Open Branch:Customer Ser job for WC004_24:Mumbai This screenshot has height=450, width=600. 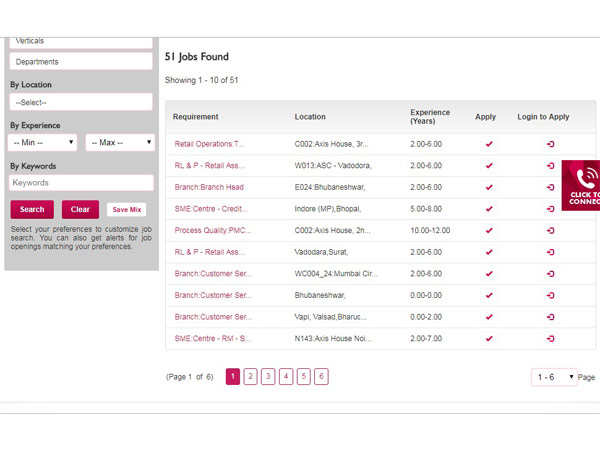(213, 274)
